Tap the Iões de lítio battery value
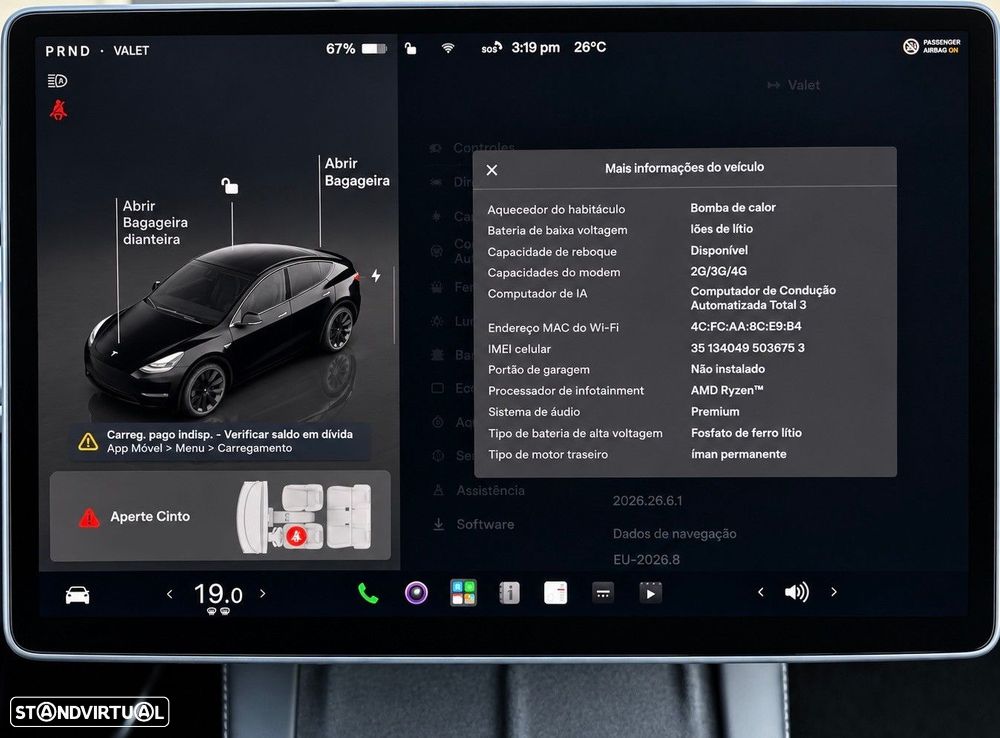 click(x=721, y=228)
